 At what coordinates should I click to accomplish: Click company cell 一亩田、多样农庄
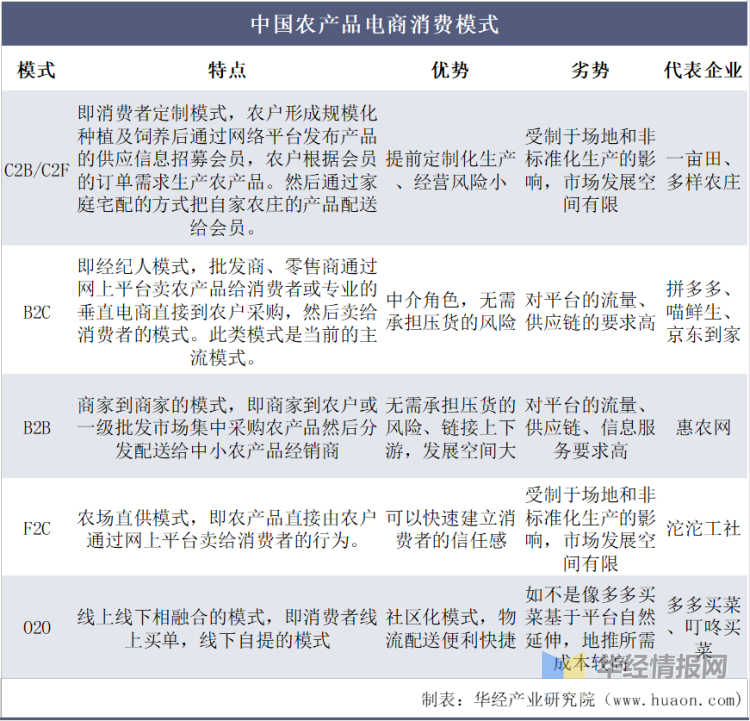click(x=703, y=170)
